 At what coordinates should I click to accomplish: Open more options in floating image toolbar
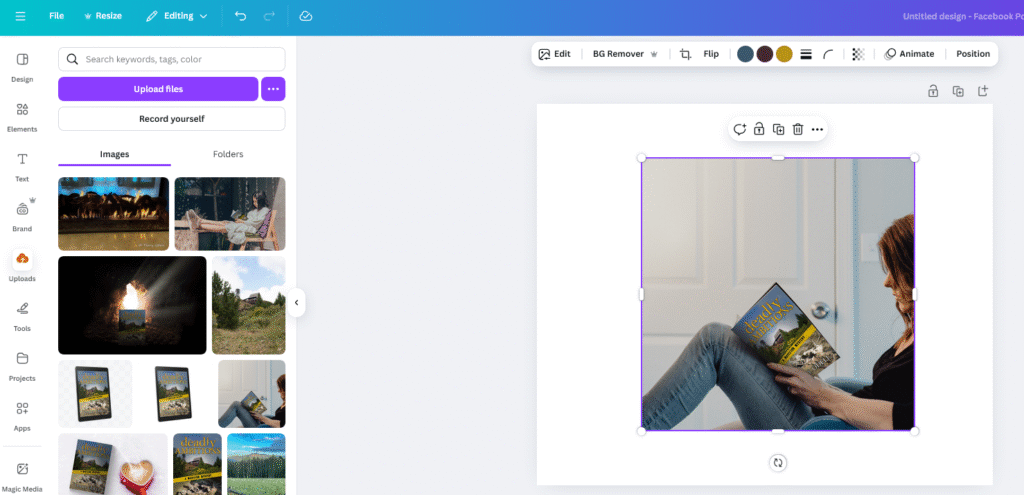point(817,129)
